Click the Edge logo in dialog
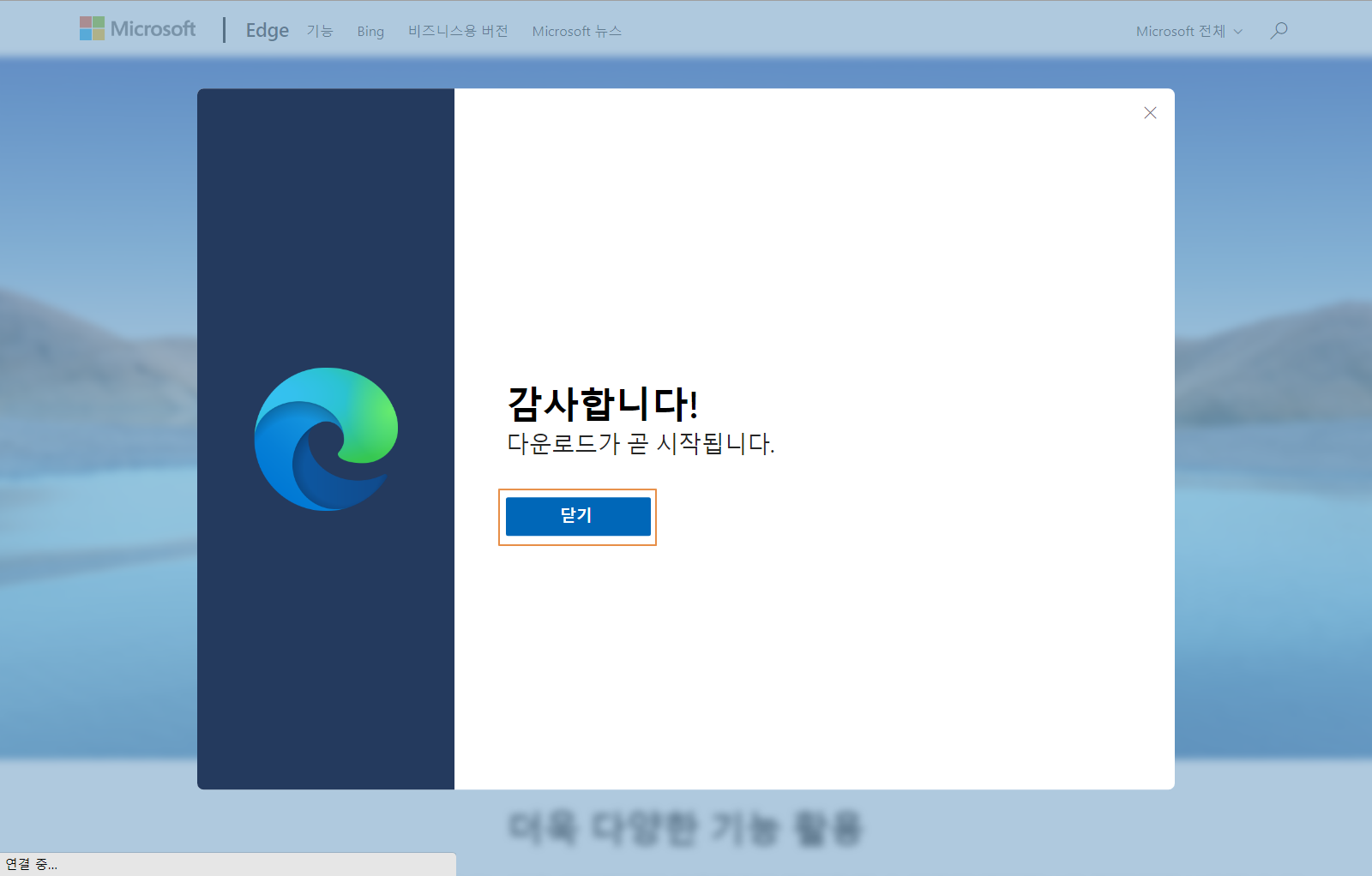This screenshot has width=1372, height=876. point(327,440)
